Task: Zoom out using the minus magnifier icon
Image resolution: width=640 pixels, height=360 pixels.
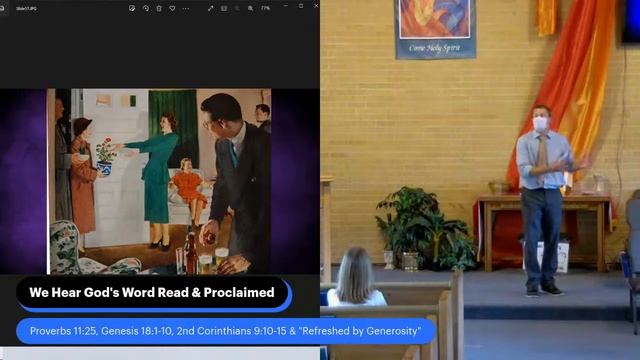Action: [237, 8]
